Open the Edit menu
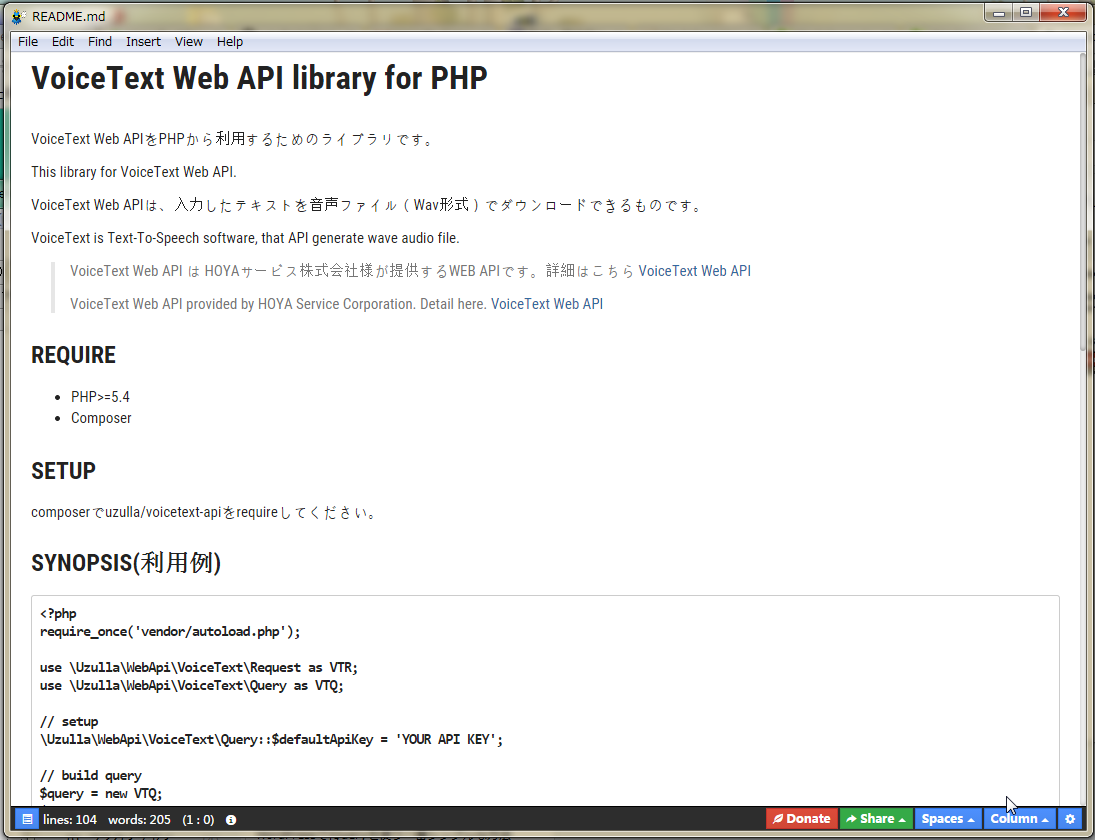 (63, 42)
